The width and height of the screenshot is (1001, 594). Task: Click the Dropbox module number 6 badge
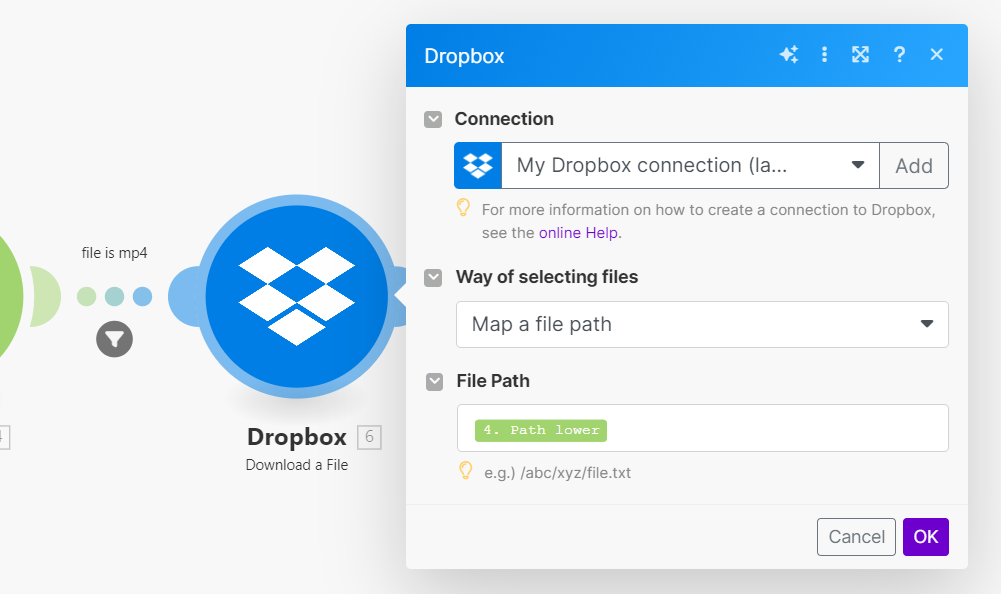pos(369,438)
